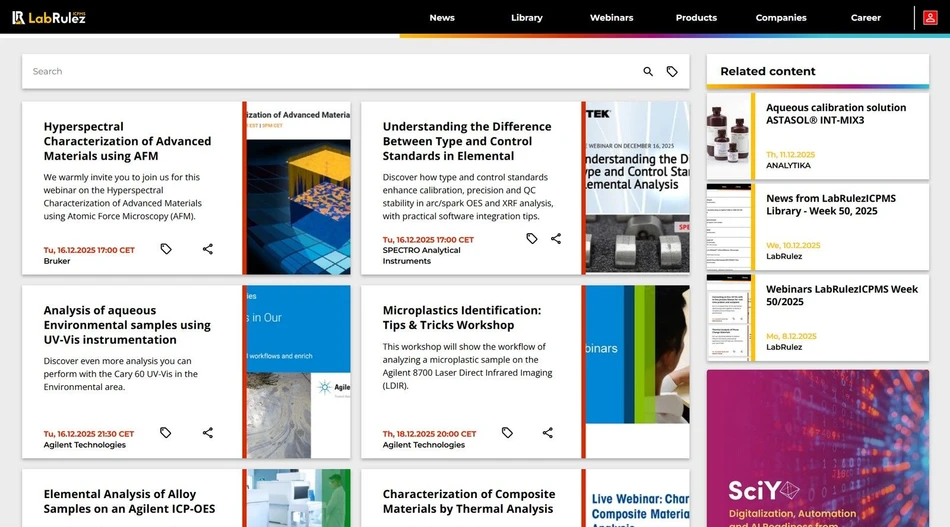Share the Microplastics Identification workshop
This screenshot has width=950, height=527.
548,433
